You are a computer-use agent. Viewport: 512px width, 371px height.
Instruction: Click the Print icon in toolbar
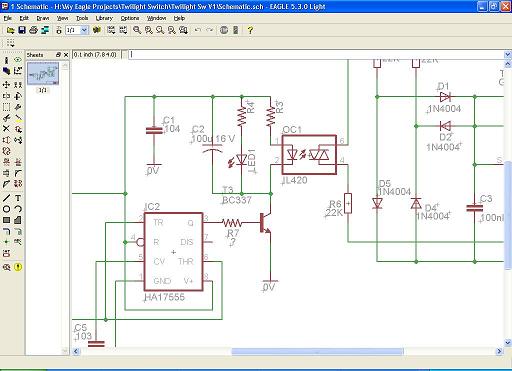(33, 30)
